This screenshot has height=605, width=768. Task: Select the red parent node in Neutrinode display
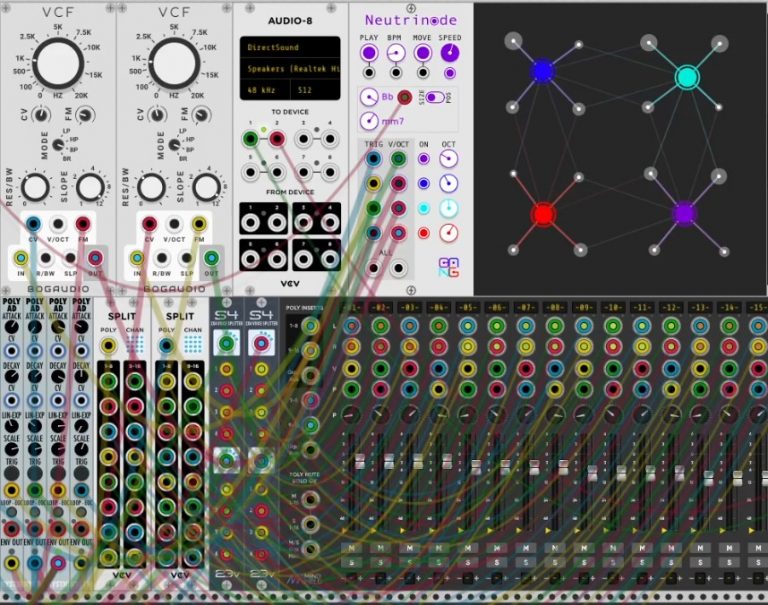(x=543, y=214)
